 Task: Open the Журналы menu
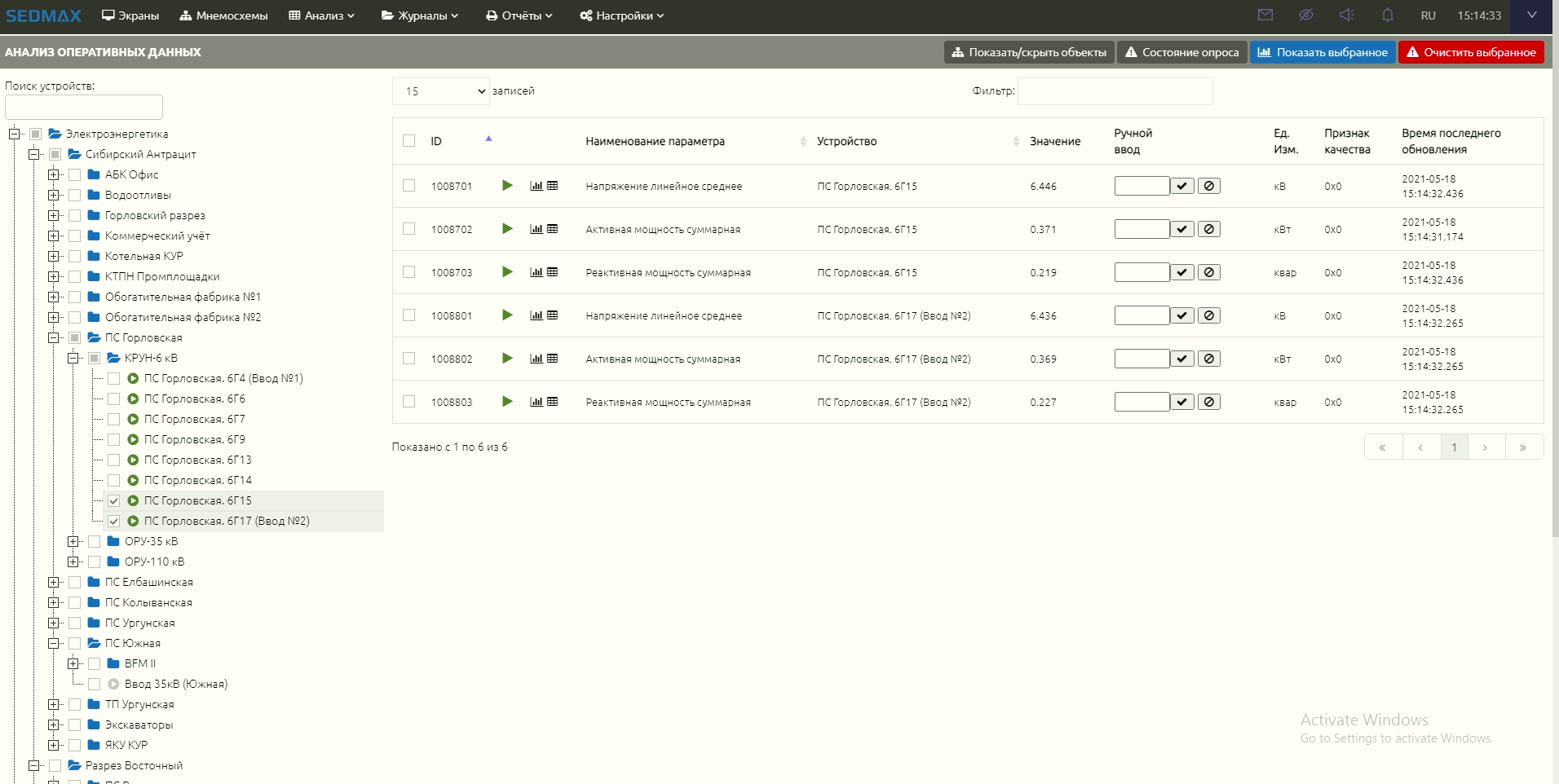point(420,15)
